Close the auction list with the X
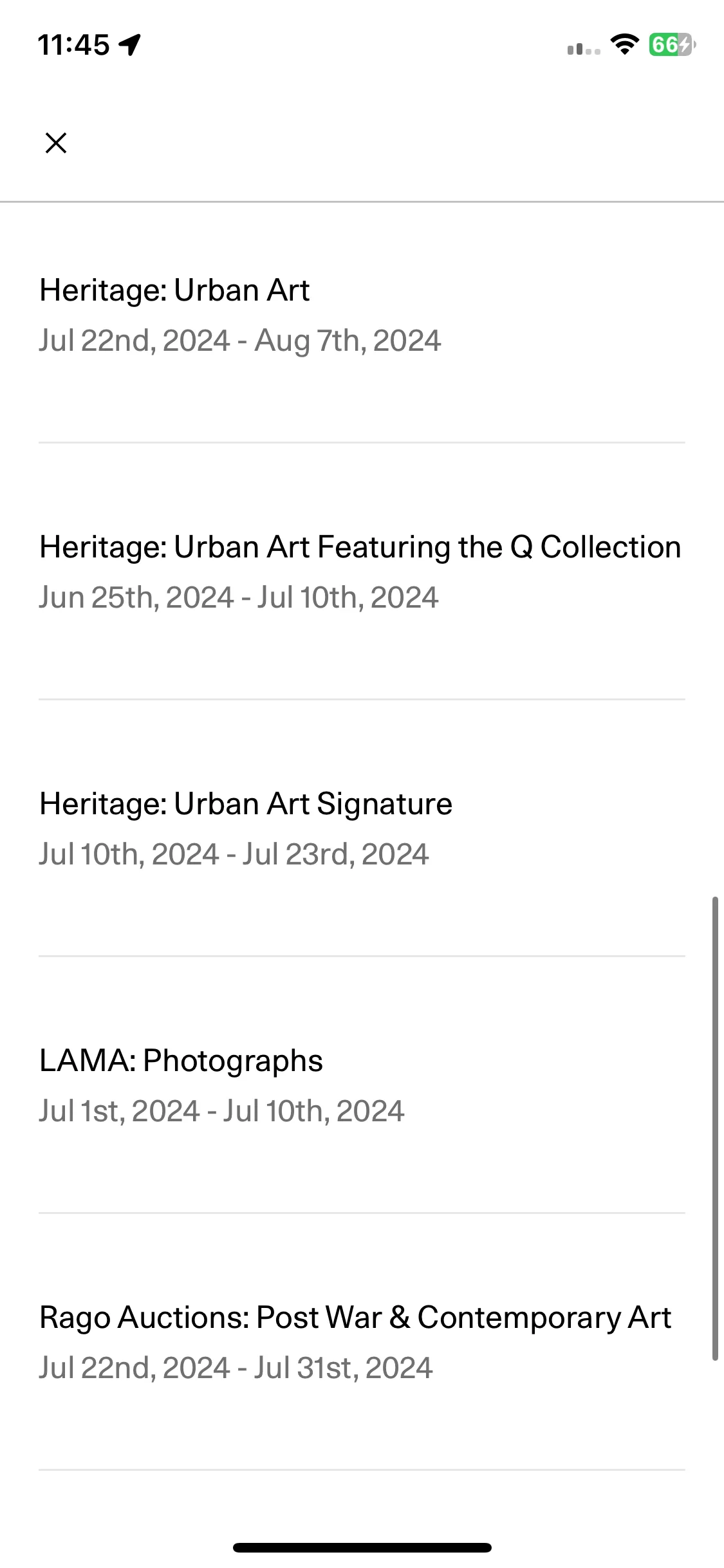 coord(56,143)
